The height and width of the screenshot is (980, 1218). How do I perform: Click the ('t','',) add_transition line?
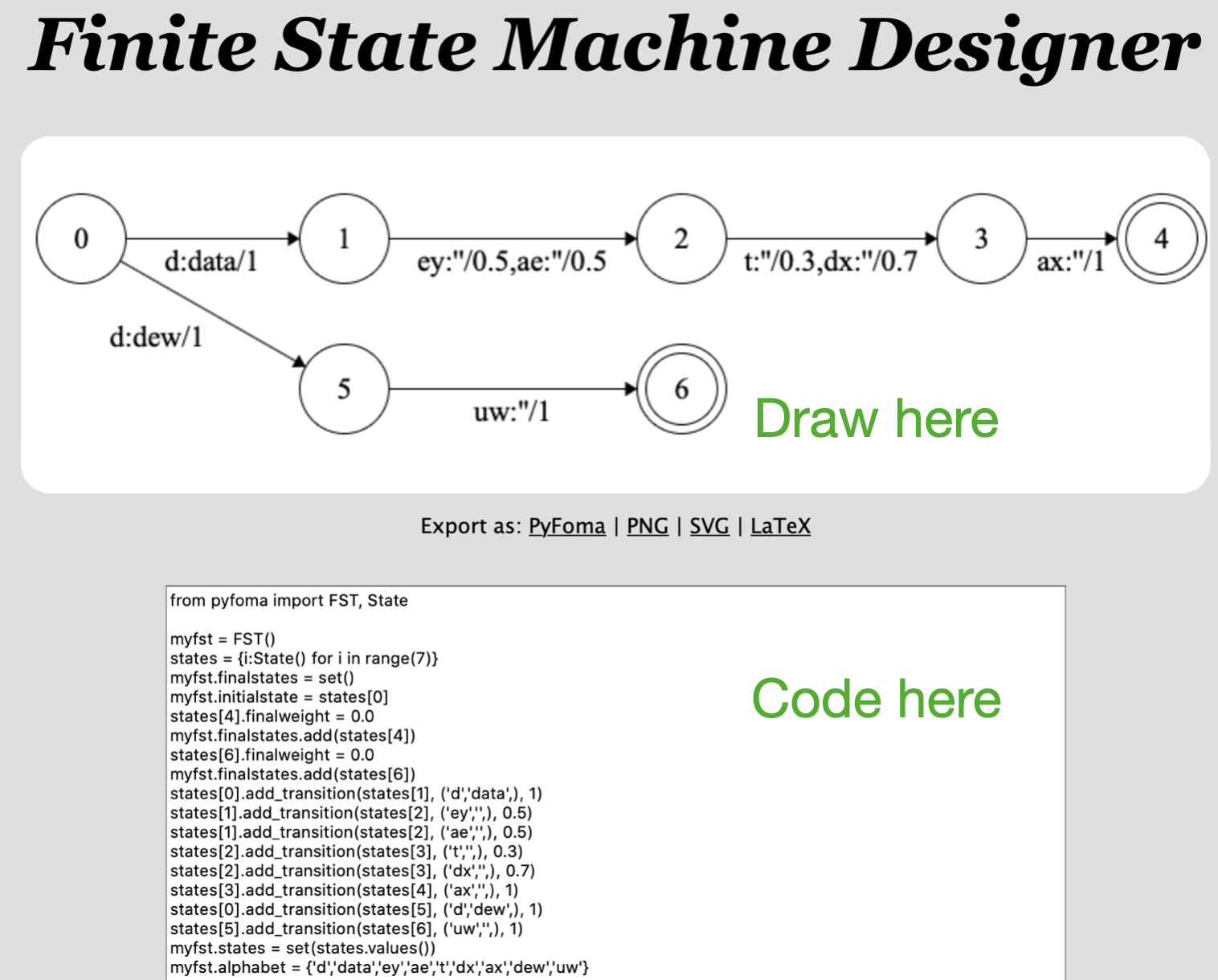pyautogui.click(x=346, y=851)
